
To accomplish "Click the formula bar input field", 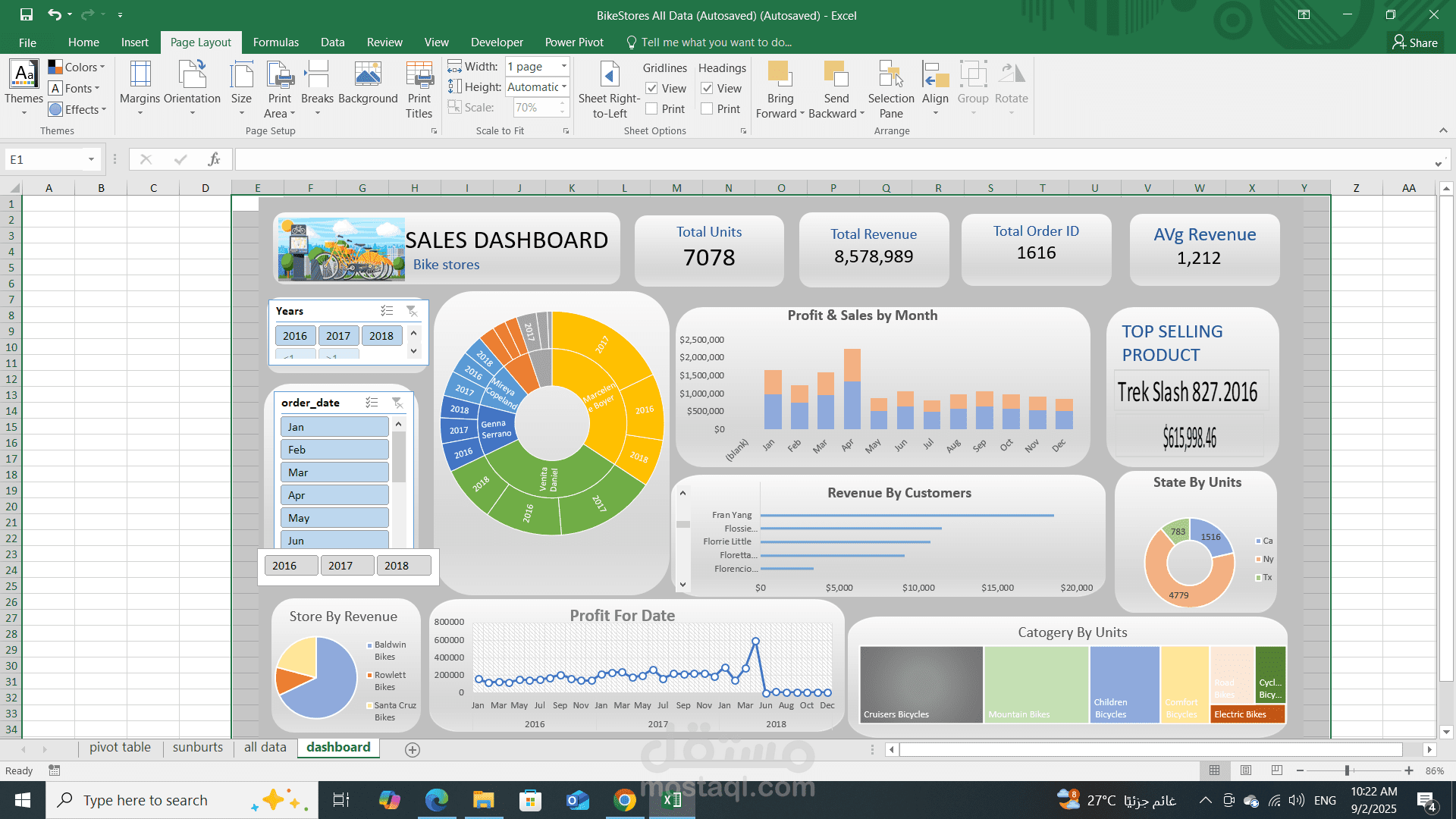I will coord(833,159).
